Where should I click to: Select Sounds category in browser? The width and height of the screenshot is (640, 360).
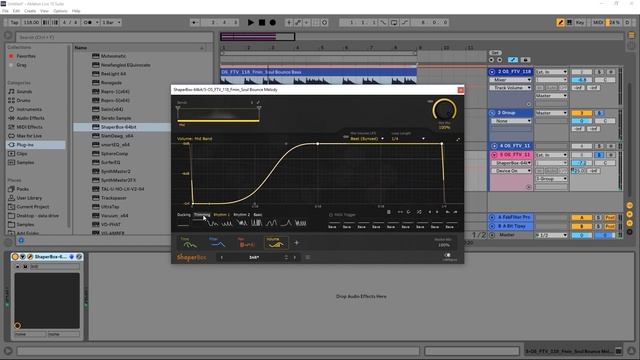(24, 91)
